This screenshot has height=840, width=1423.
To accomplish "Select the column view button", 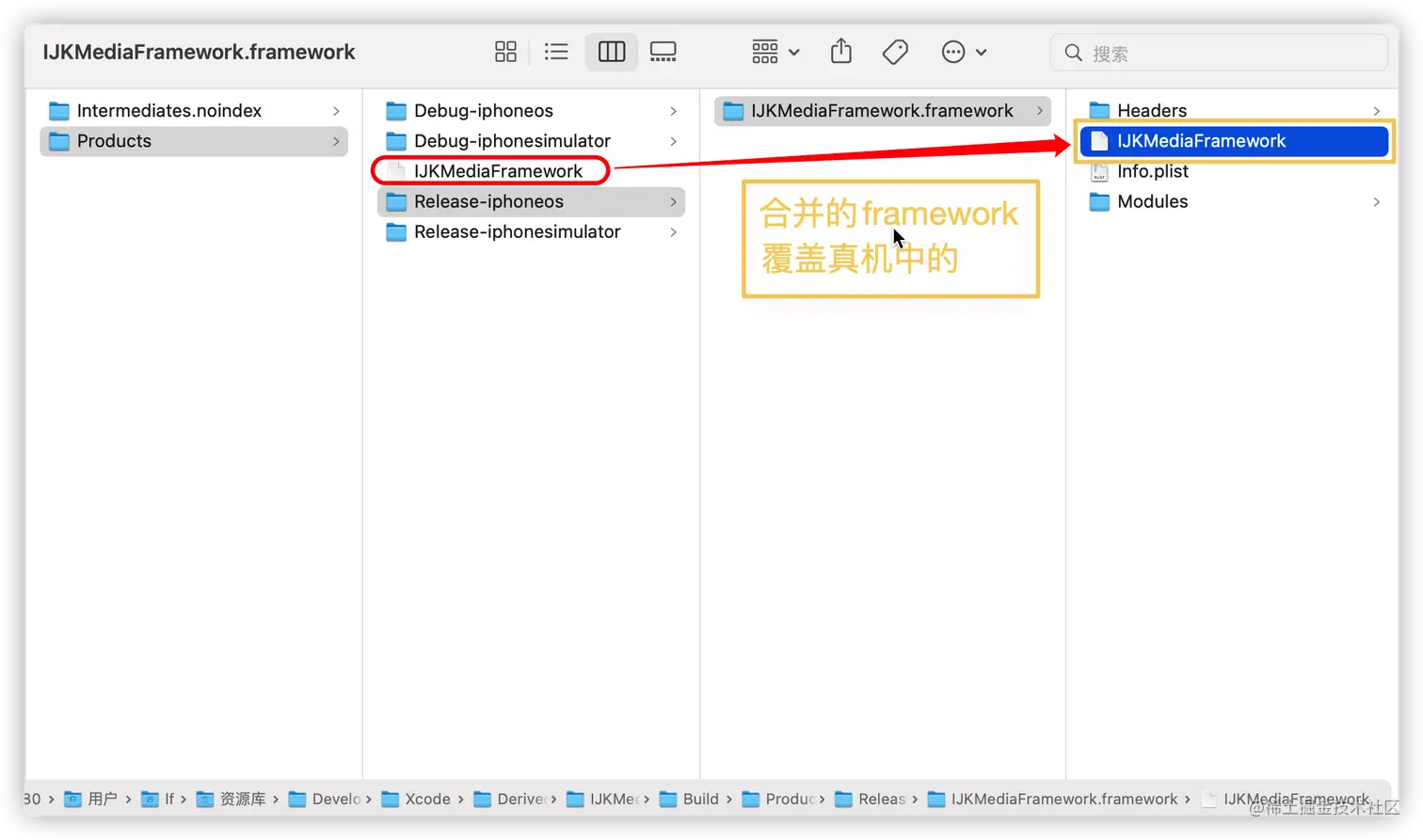I will 612,52.
